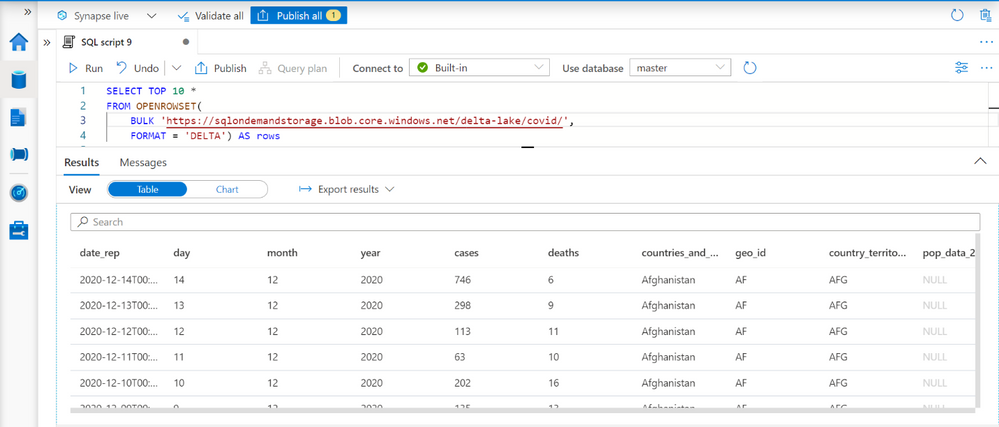Click the refresh icon in the top bar
This screenshot has height=427, width=999.
tap(957, 15)
